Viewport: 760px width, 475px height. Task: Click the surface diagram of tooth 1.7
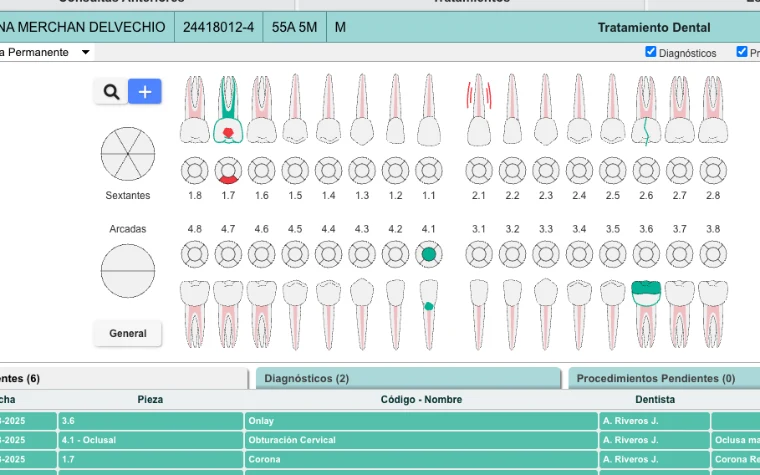[x=228, y=171]
